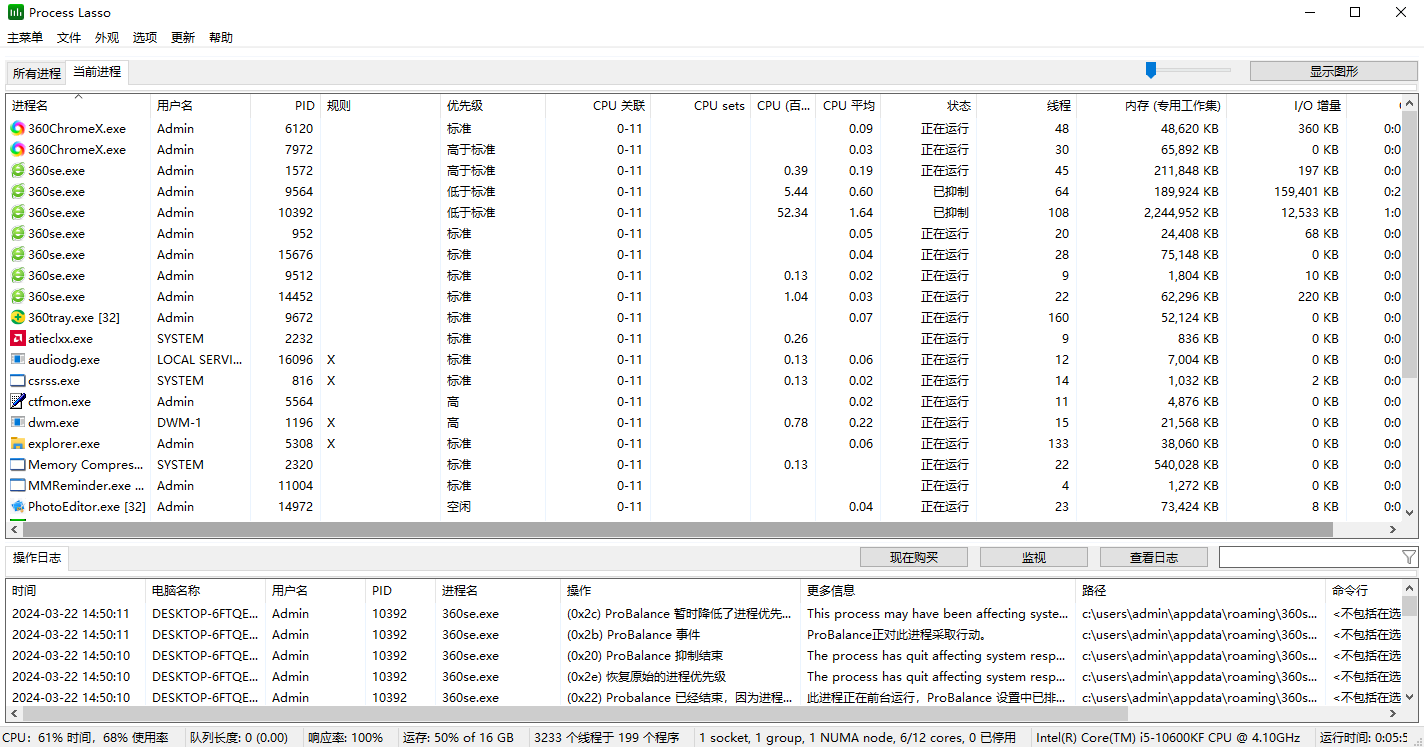Click the 显示图形 button
1424x747 pixels.
pyautogui.click(x=1334, y=71)
